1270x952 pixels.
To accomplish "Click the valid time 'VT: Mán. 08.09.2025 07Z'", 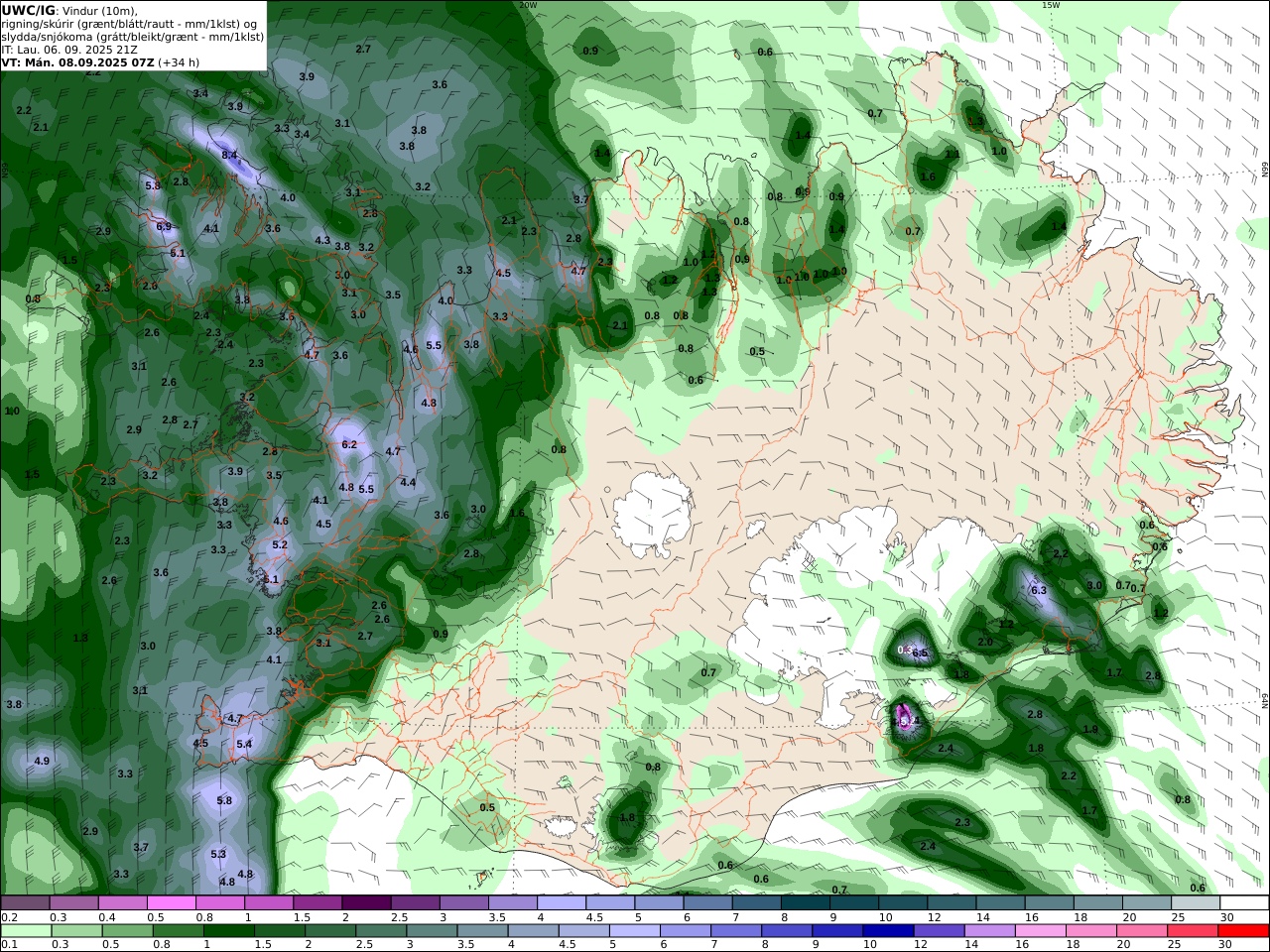I will (x=77, y=61).
